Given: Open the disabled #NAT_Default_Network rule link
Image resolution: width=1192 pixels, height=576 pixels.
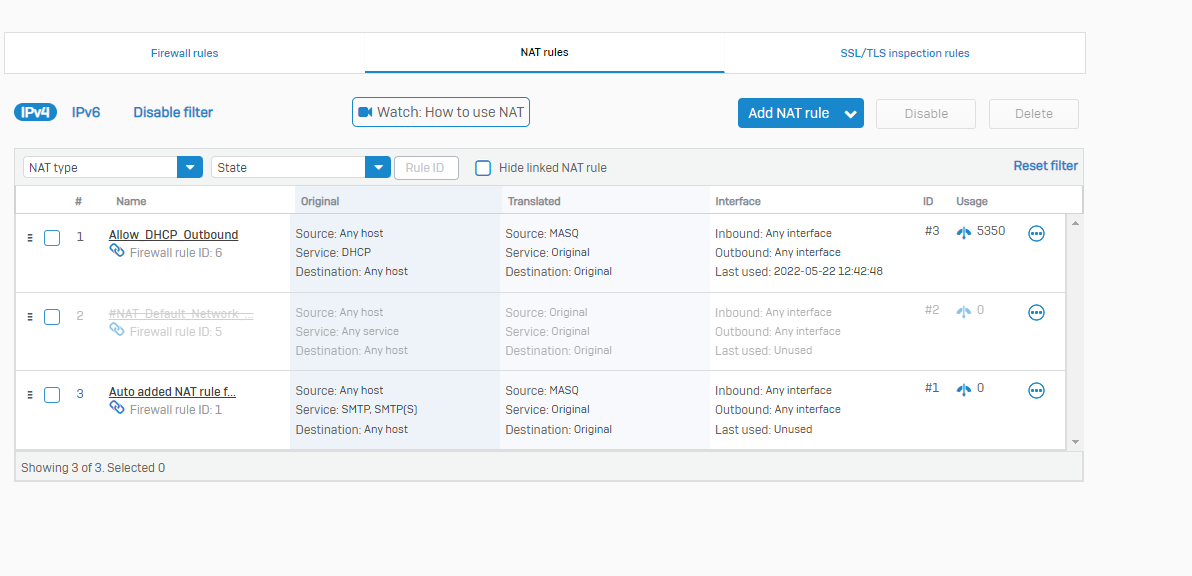Looking at the screenshot, I should pyautogui.click(x=181, y=314).
